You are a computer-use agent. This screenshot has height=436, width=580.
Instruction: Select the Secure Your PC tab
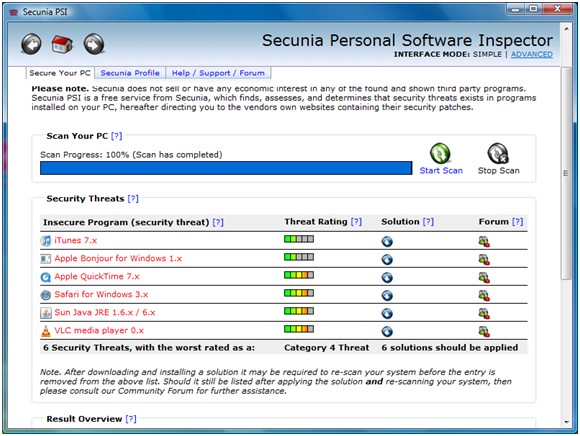tap(60, 73)
